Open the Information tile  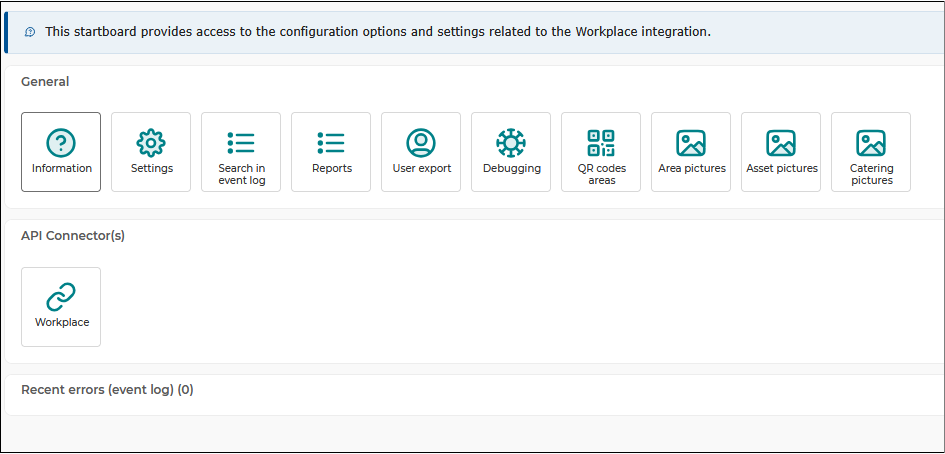point(61,152)
